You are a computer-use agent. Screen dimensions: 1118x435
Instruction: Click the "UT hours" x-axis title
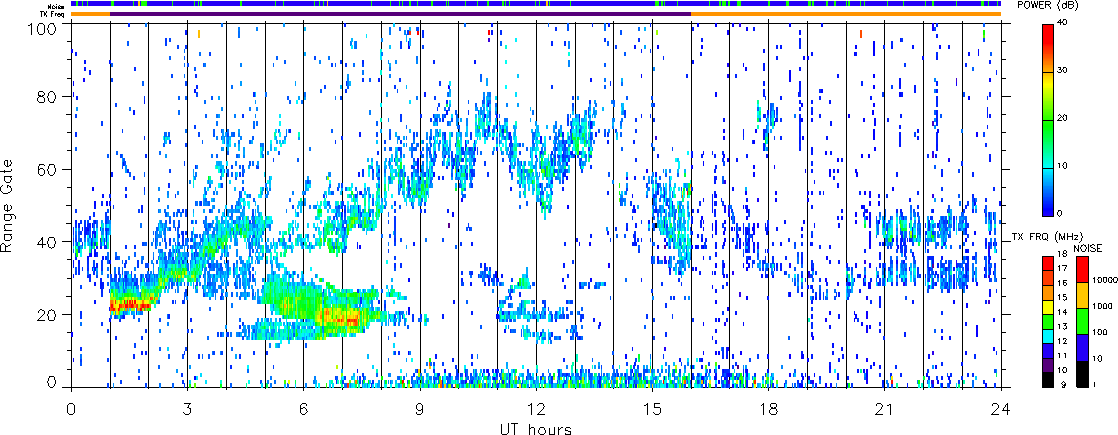click(535, 428)
